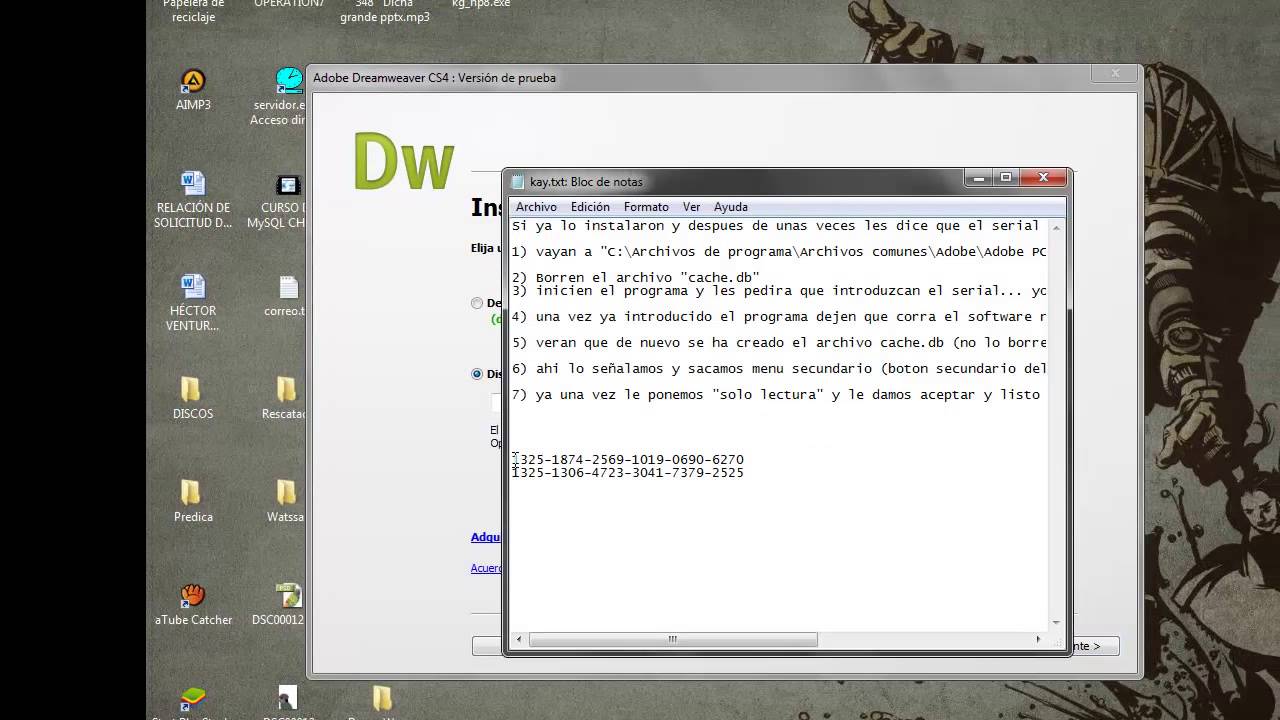Click line starting '5) veran que de nuevo'
The image size is (1280, 720).
pos(779,343)
